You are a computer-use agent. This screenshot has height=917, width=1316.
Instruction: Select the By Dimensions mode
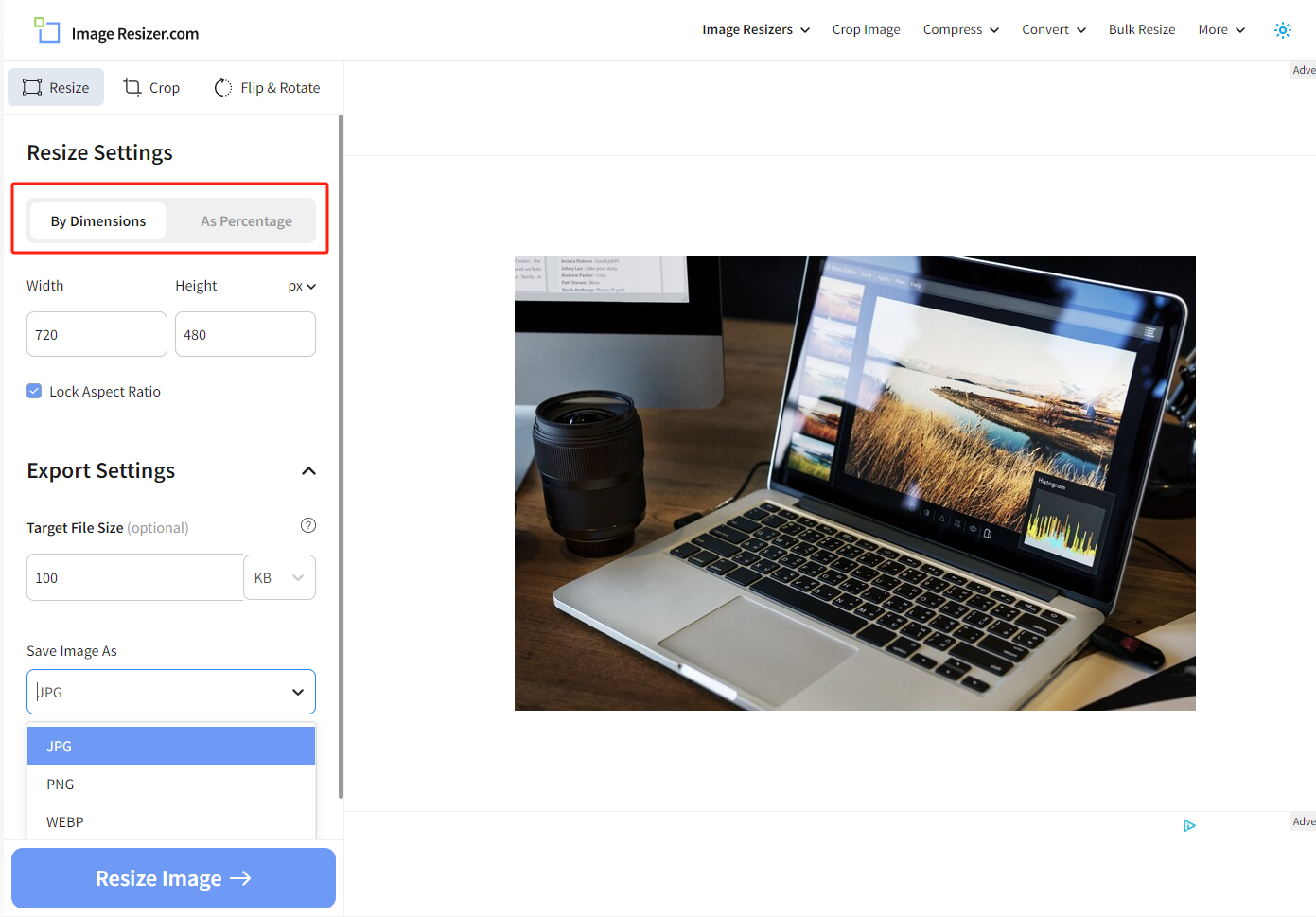pos(97,220)
